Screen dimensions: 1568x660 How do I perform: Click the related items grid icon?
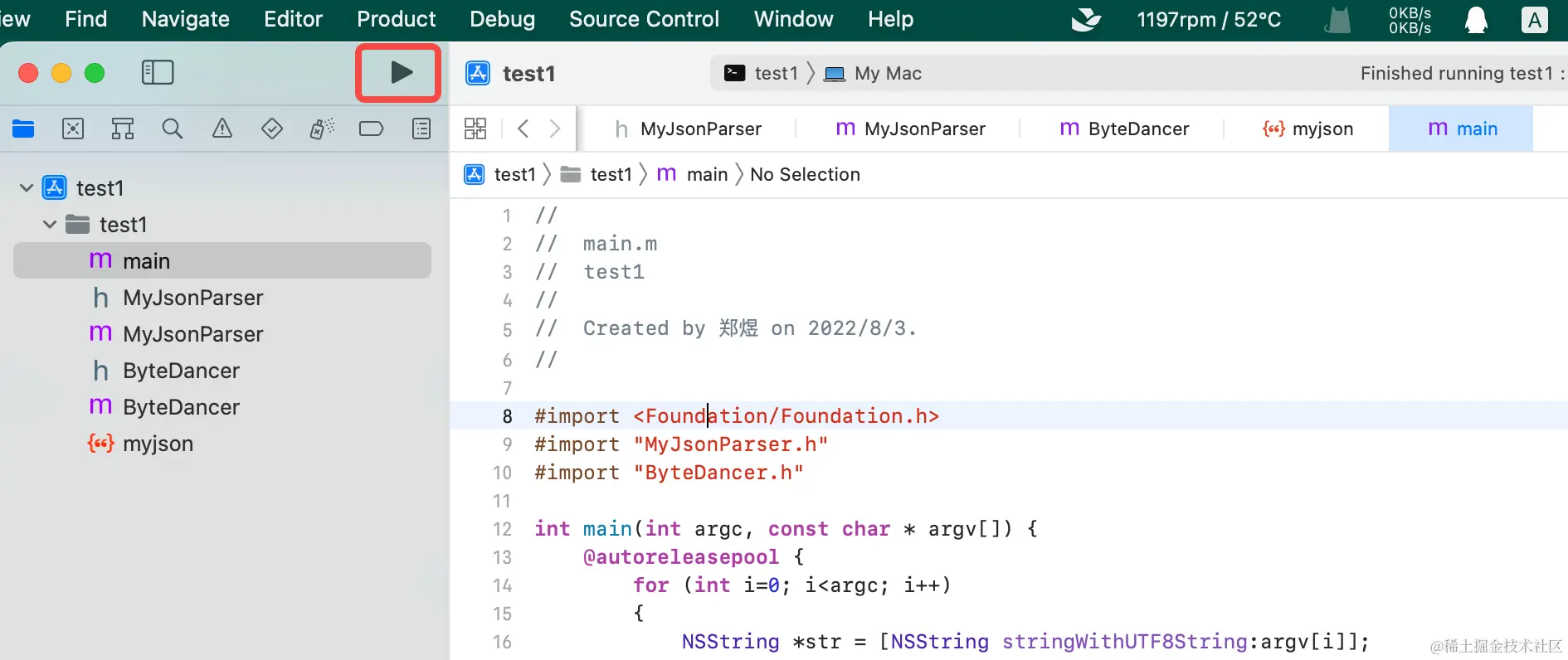coord(475,129)
